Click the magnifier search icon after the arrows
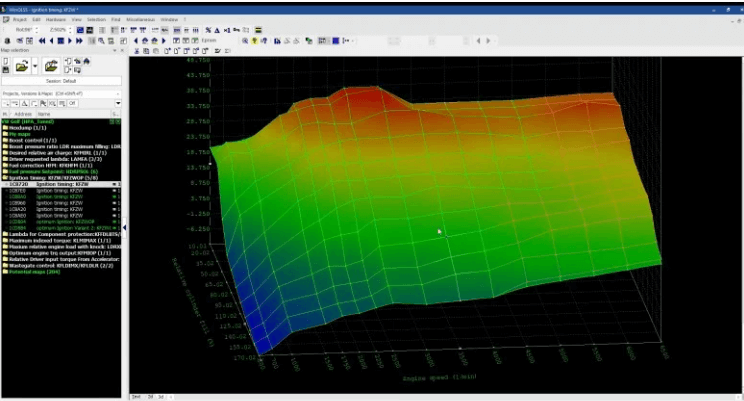 tap(101, 41)
